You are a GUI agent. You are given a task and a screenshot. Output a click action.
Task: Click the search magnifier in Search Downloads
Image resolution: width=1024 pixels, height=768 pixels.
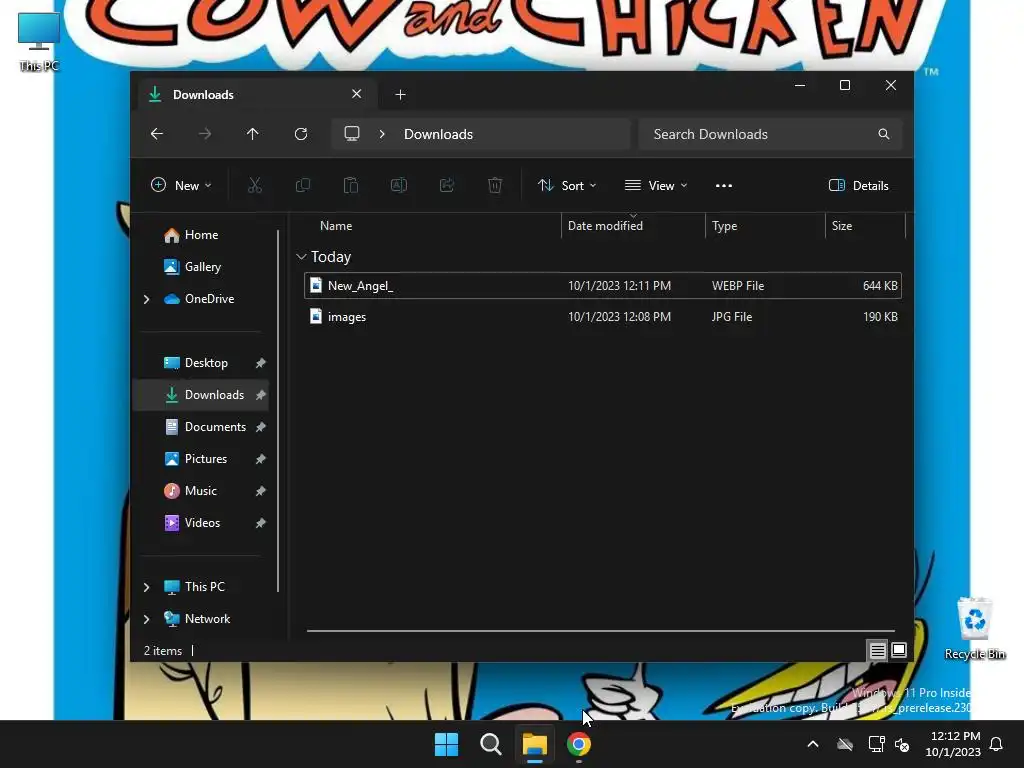tap(884, 134)
